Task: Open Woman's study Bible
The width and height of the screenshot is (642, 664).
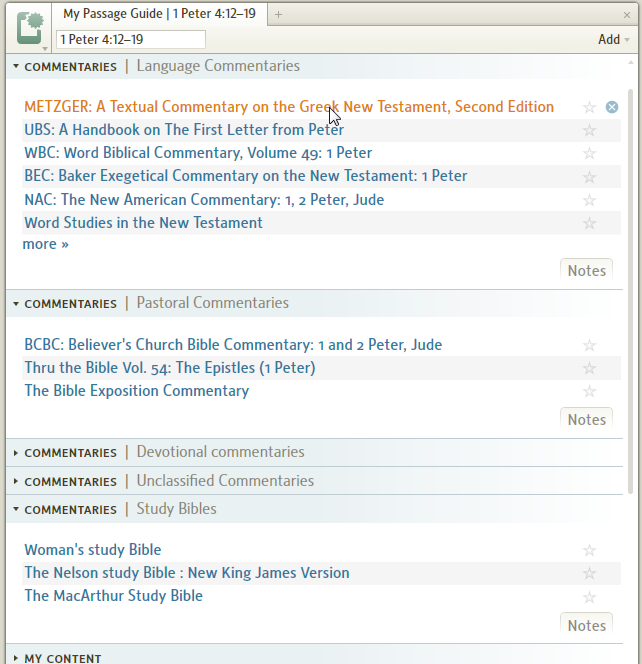Action: click(x=93, y=550)
